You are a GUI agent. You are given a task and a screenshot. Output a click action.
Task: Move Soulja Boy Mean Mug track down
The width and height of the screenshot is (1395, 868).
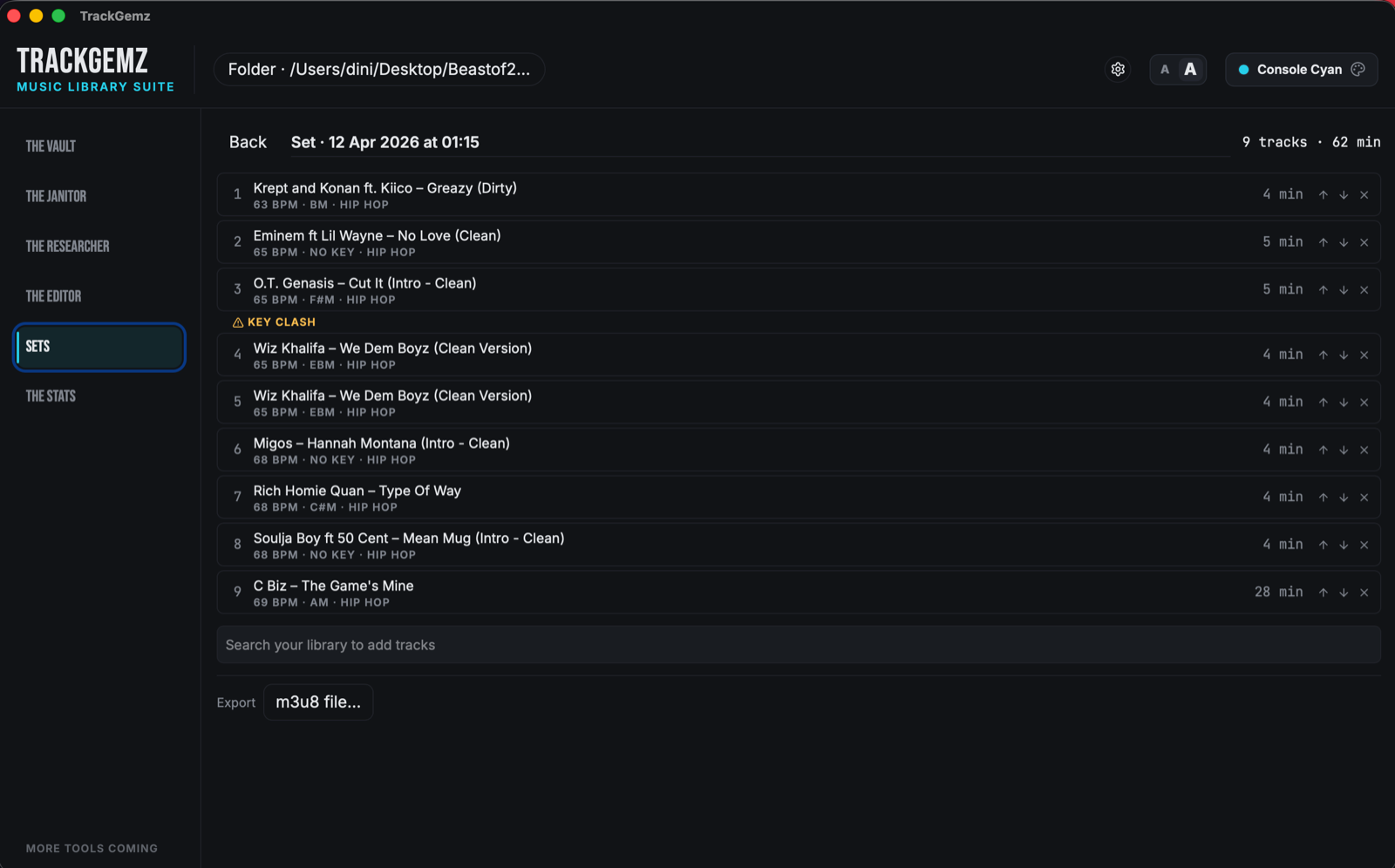(x=1344, y=546)
